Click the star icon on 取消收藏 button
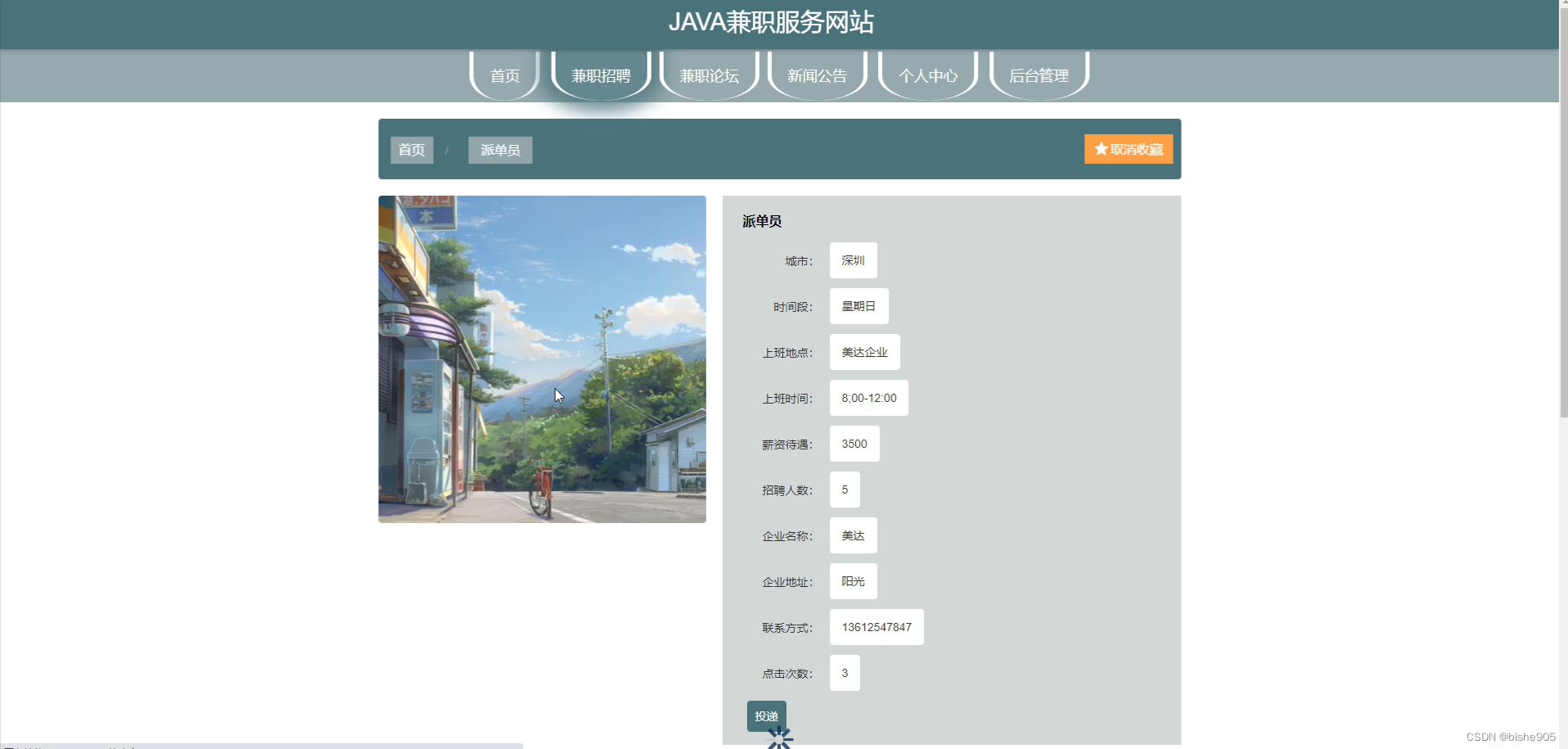1568x749 pixels. point(1099,149)
